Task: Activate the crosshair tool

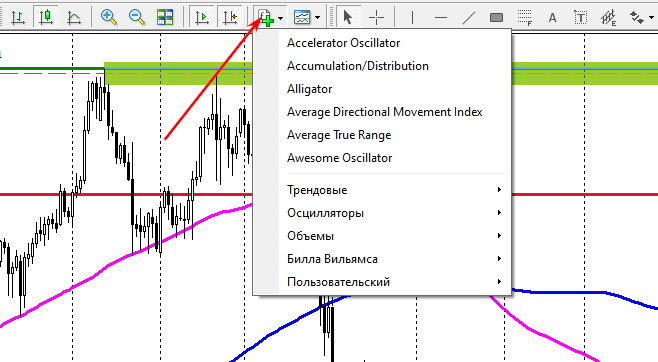Action: [x=376, y=17]
